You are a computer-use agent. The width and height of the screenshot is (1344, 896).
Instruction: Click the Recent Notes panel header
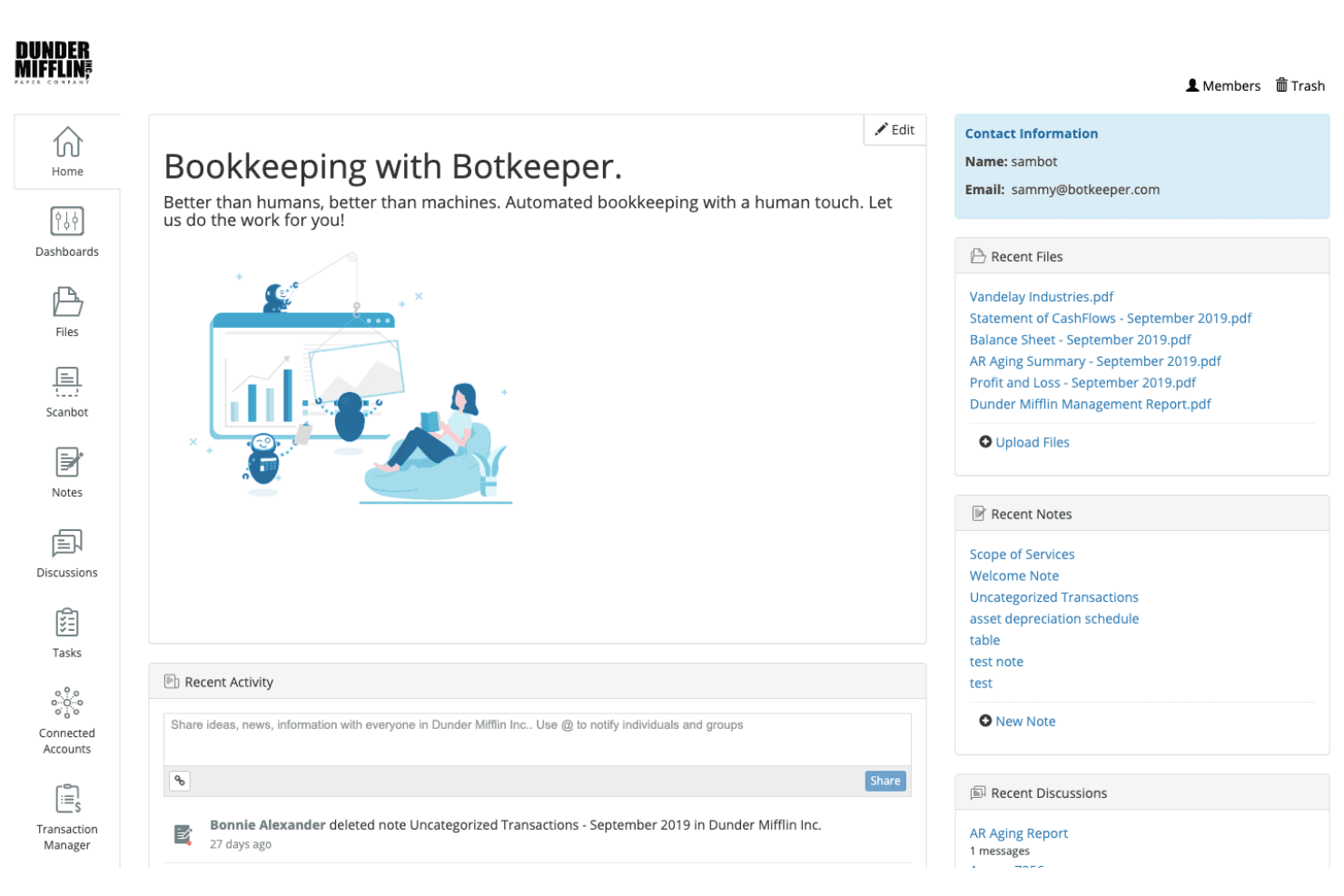point(1142,514)
